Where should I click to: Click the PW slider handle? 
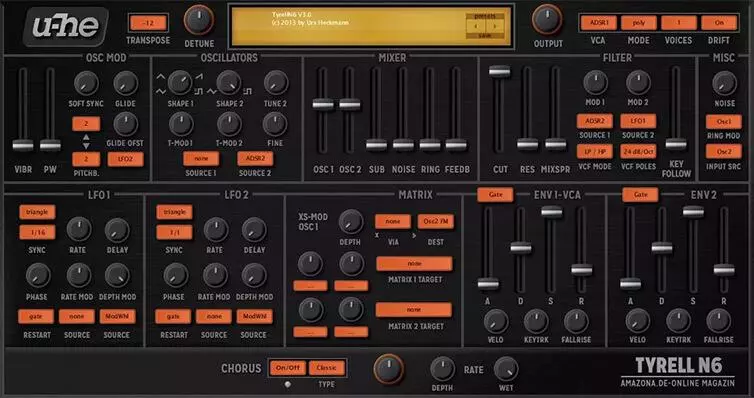click(x=50, y=145)
